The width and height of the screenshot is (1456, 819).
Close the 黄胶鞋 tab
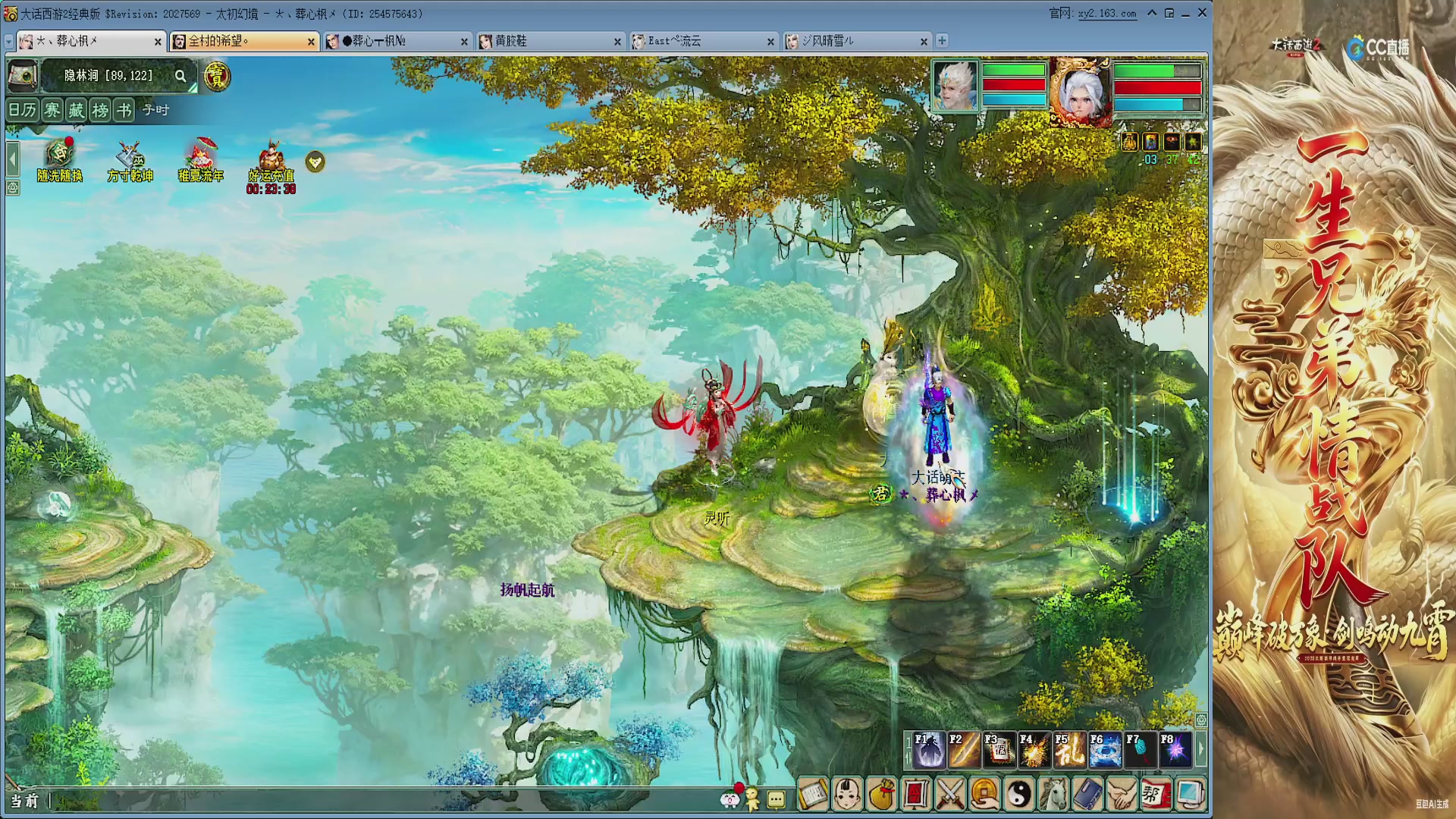coord(617,42)
